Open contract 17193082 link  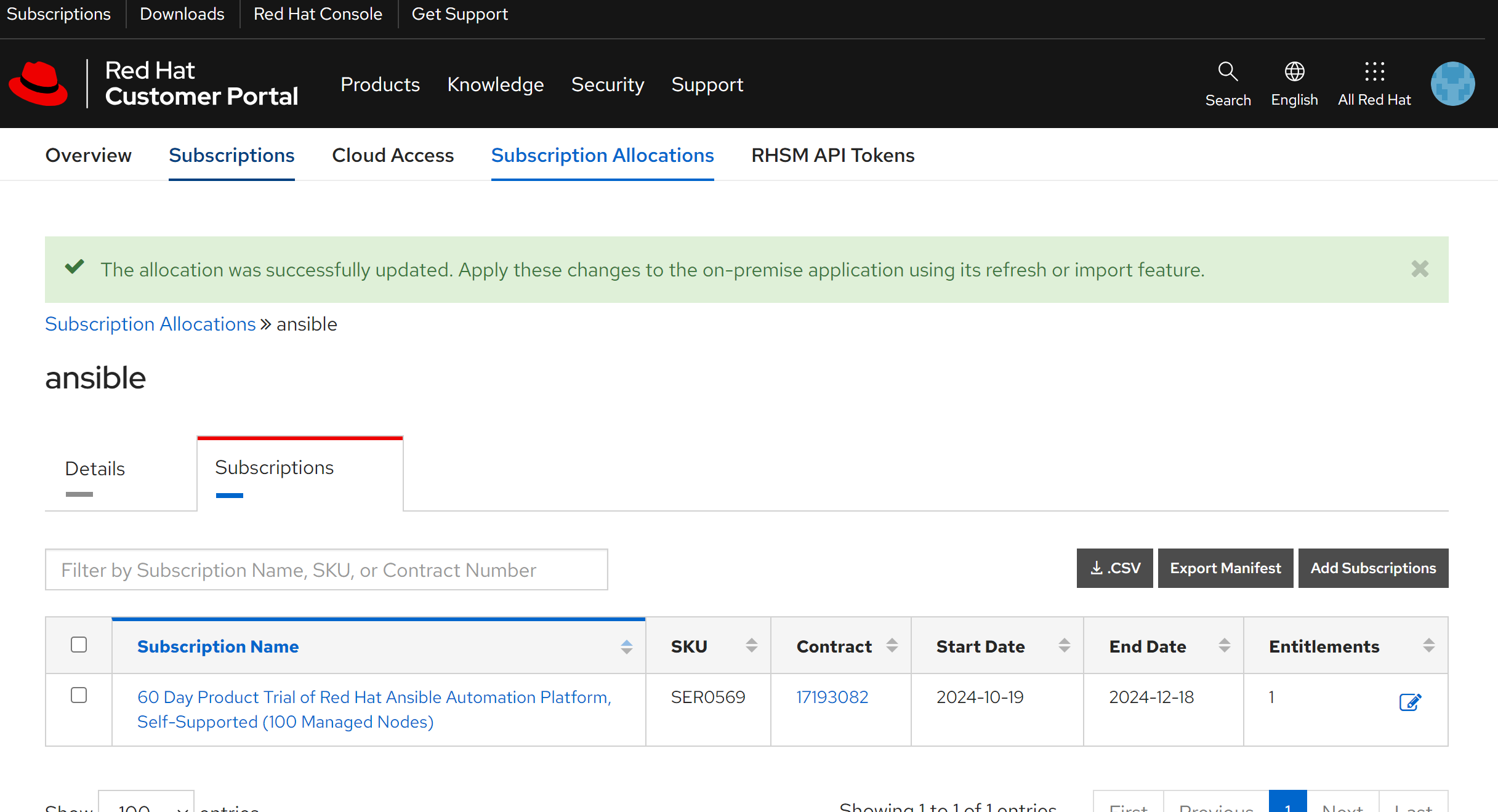coord(832,697)
